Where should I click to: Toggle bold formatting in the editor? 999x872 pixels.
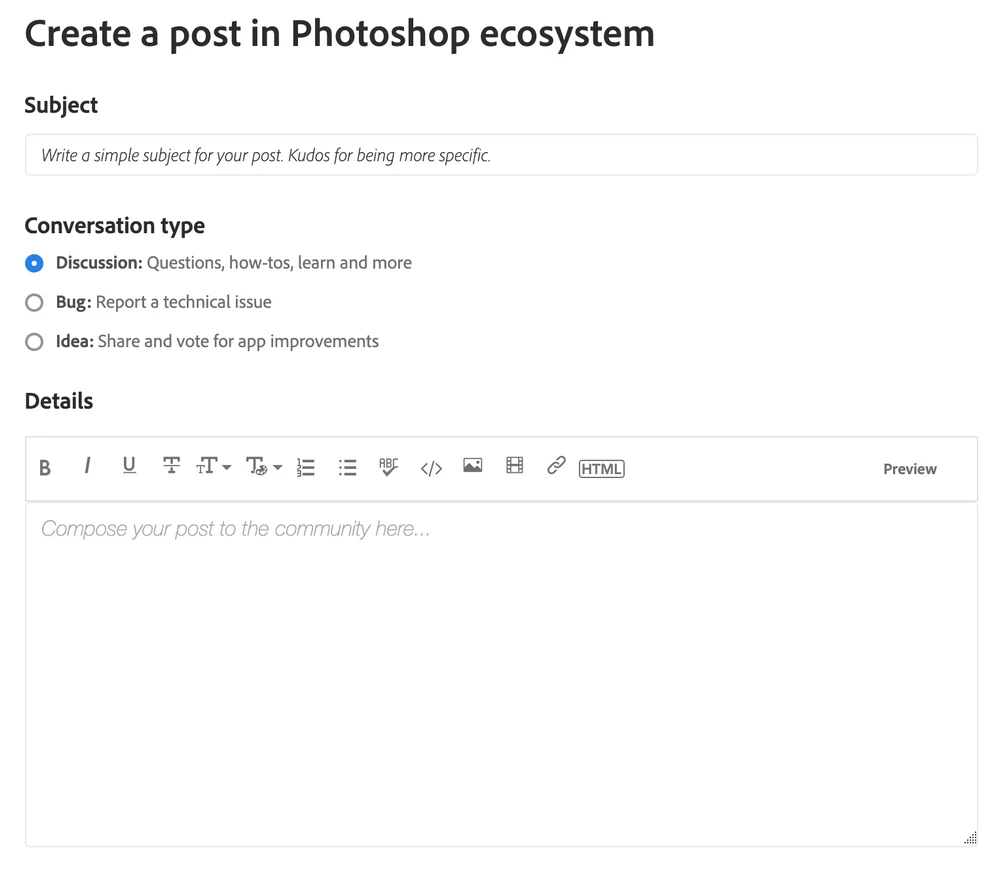(x=45, y=468)
